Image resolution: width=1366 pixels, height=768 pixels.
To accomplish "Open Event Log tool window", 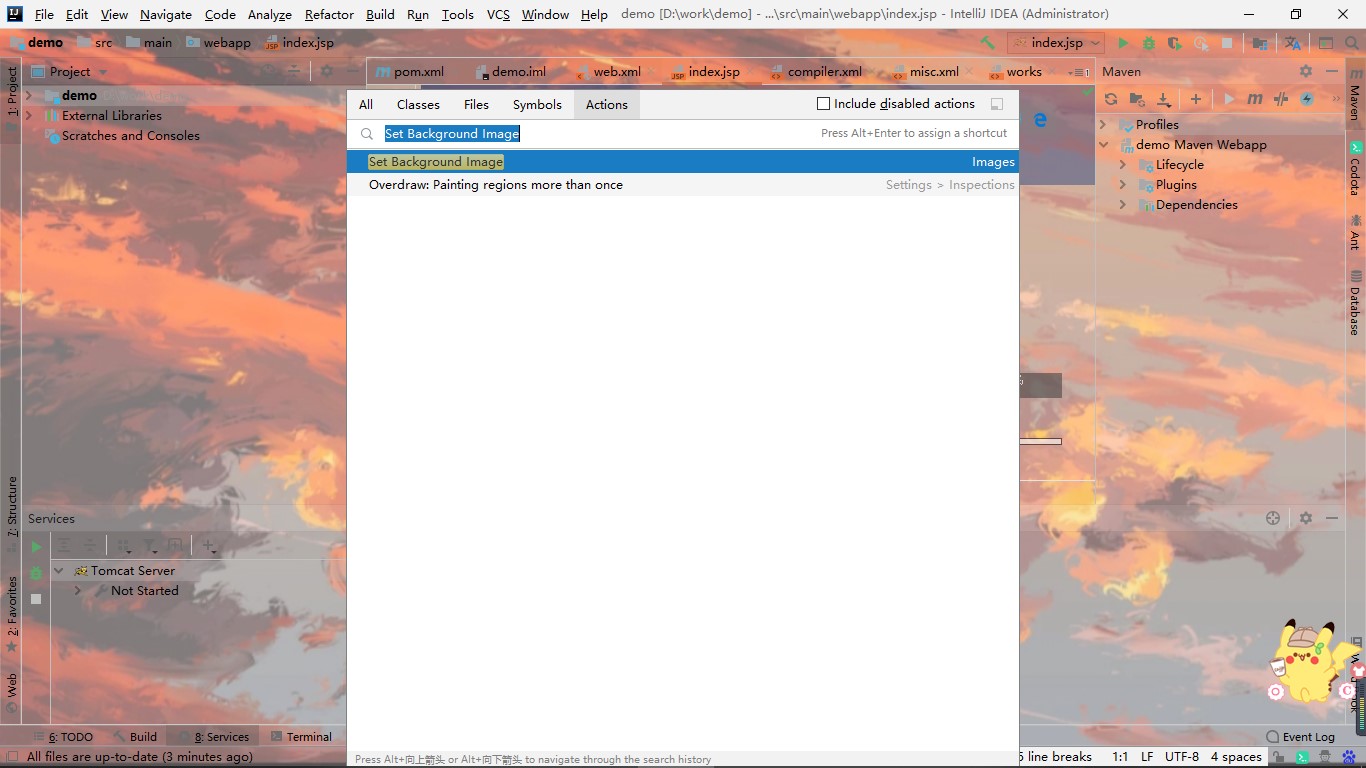I will [1300, 737].
